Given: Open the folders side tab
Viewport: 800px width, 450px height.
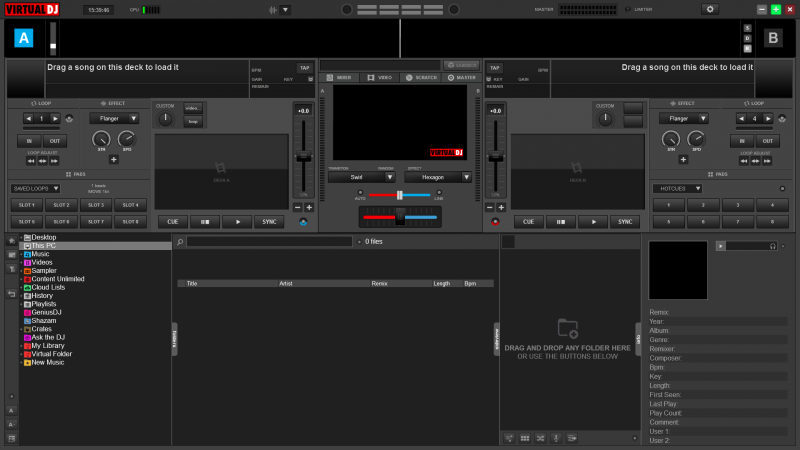Looking at the screenshot, I should click(174, 339).
